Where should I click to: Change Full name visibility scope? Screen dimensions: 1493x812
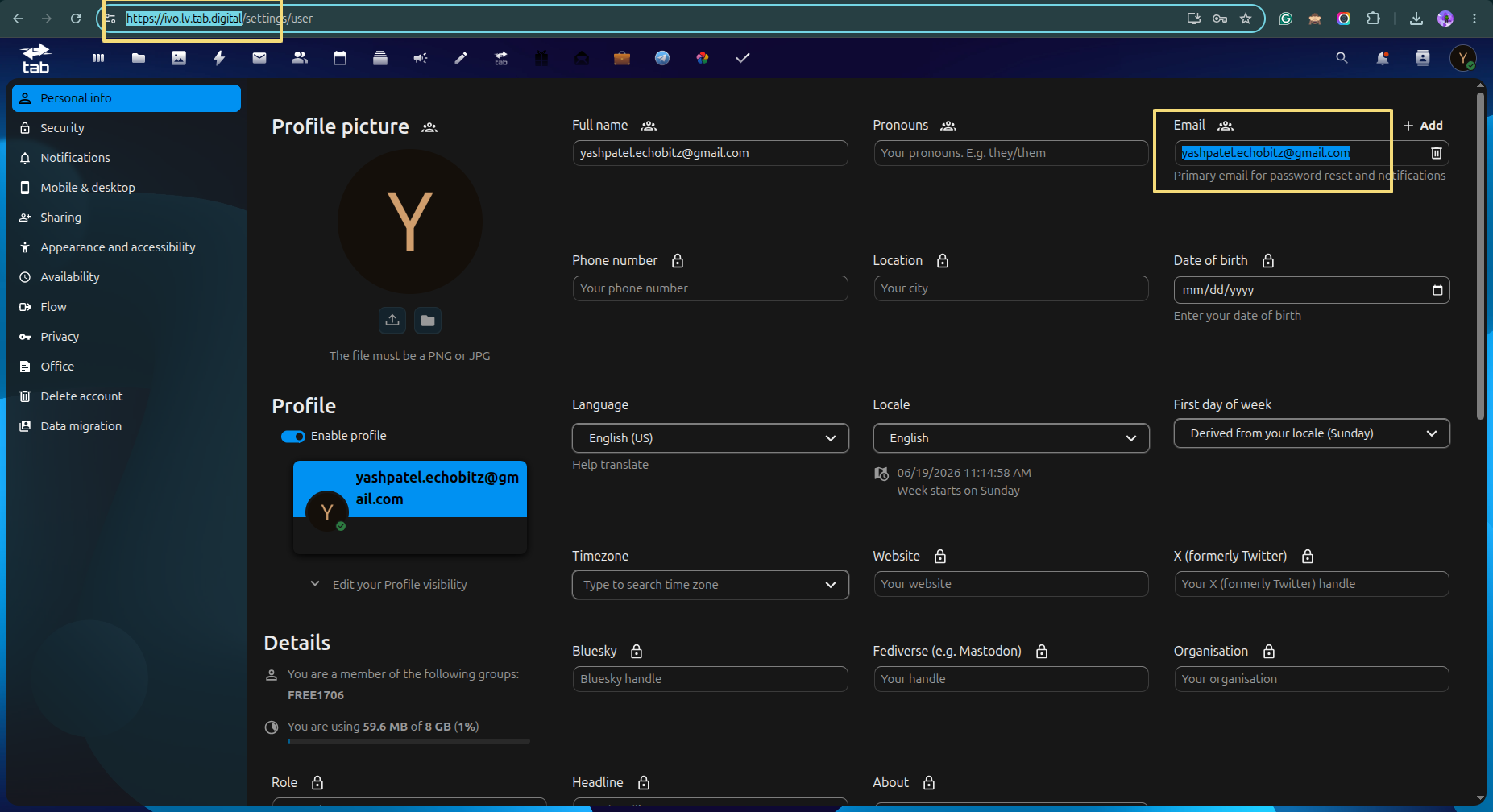[x=649, y=126]
